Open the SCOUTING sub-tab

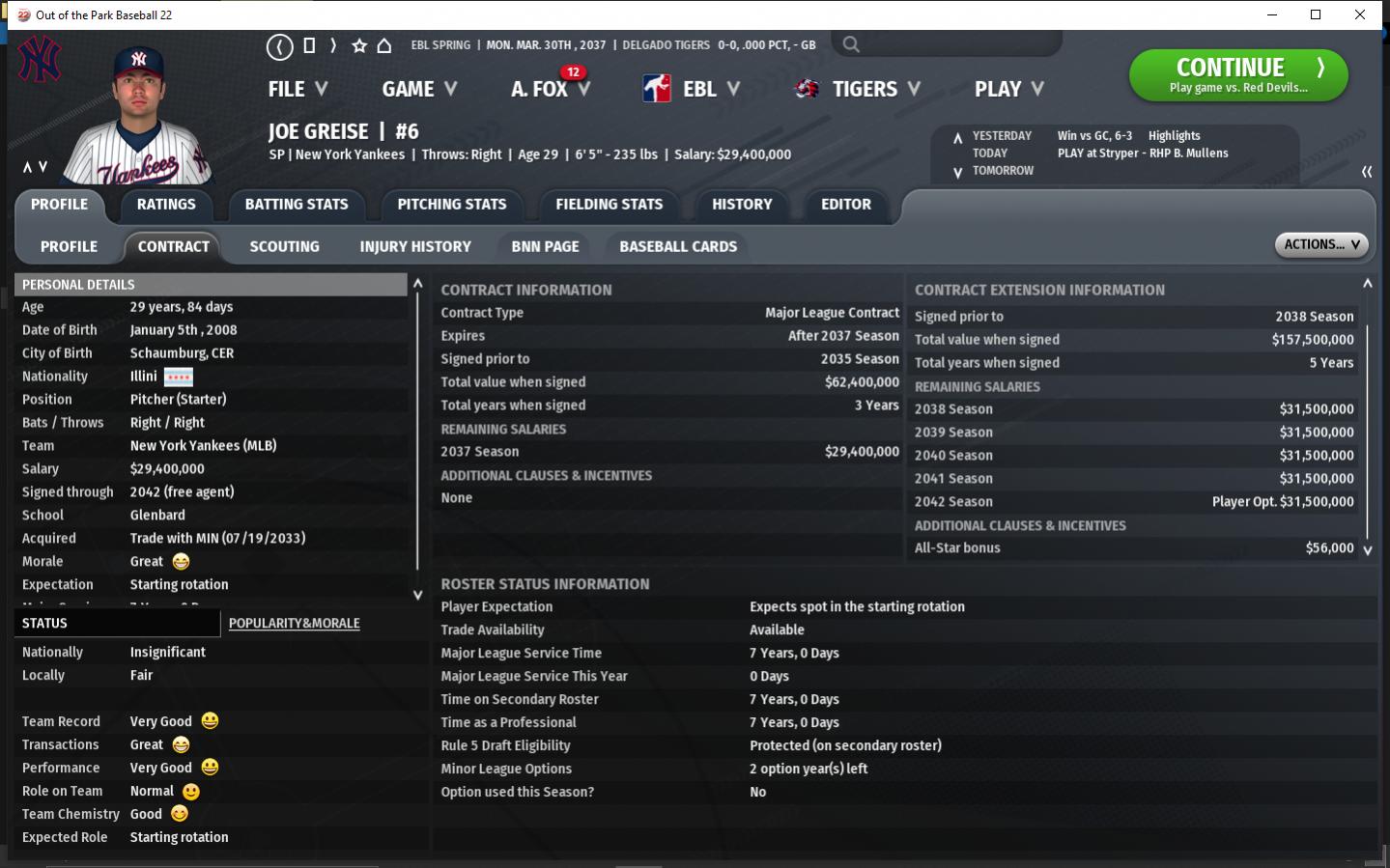tap(284, 247)
